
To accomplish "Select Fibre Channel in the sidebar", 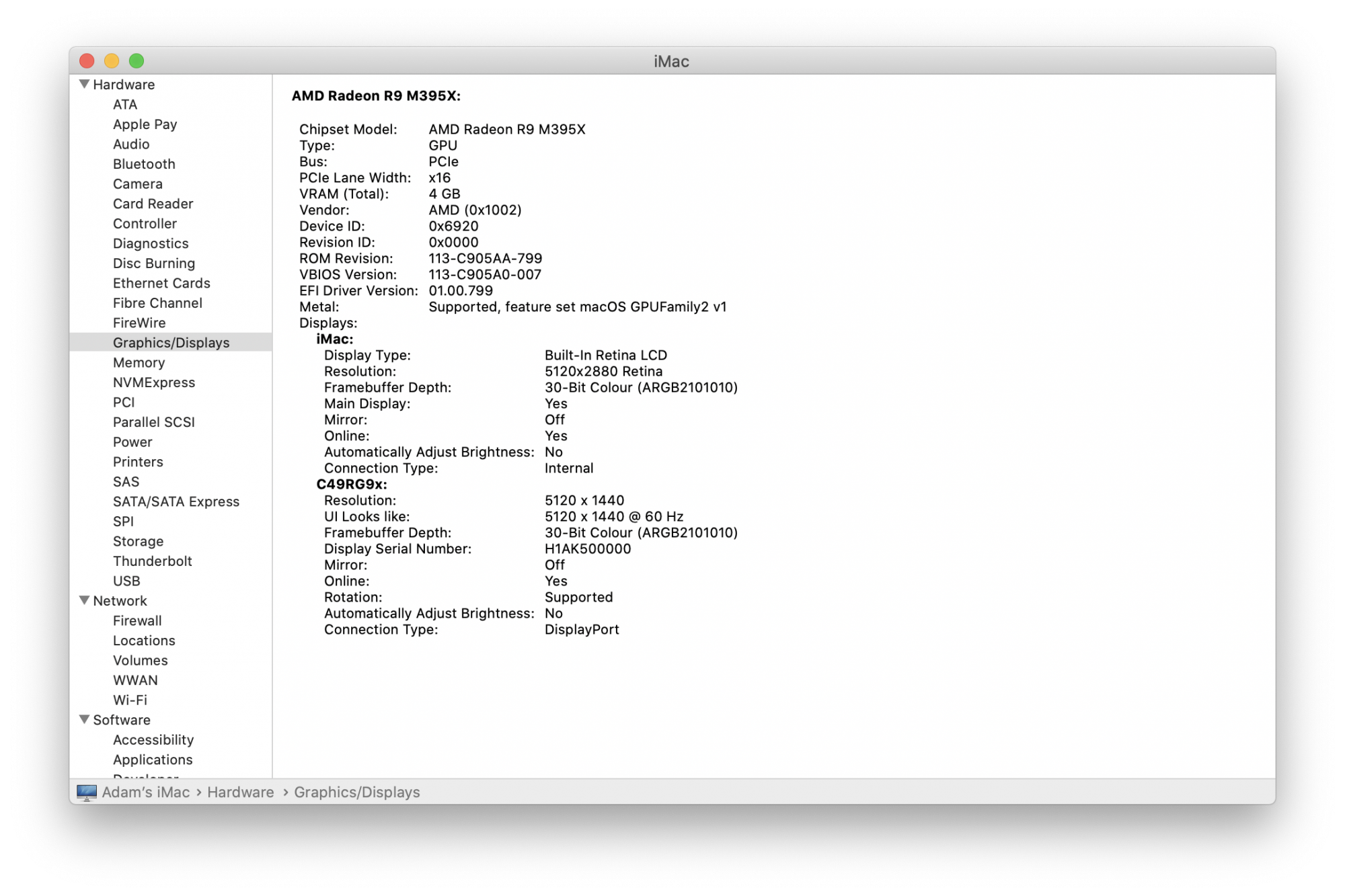I will 157,302.
